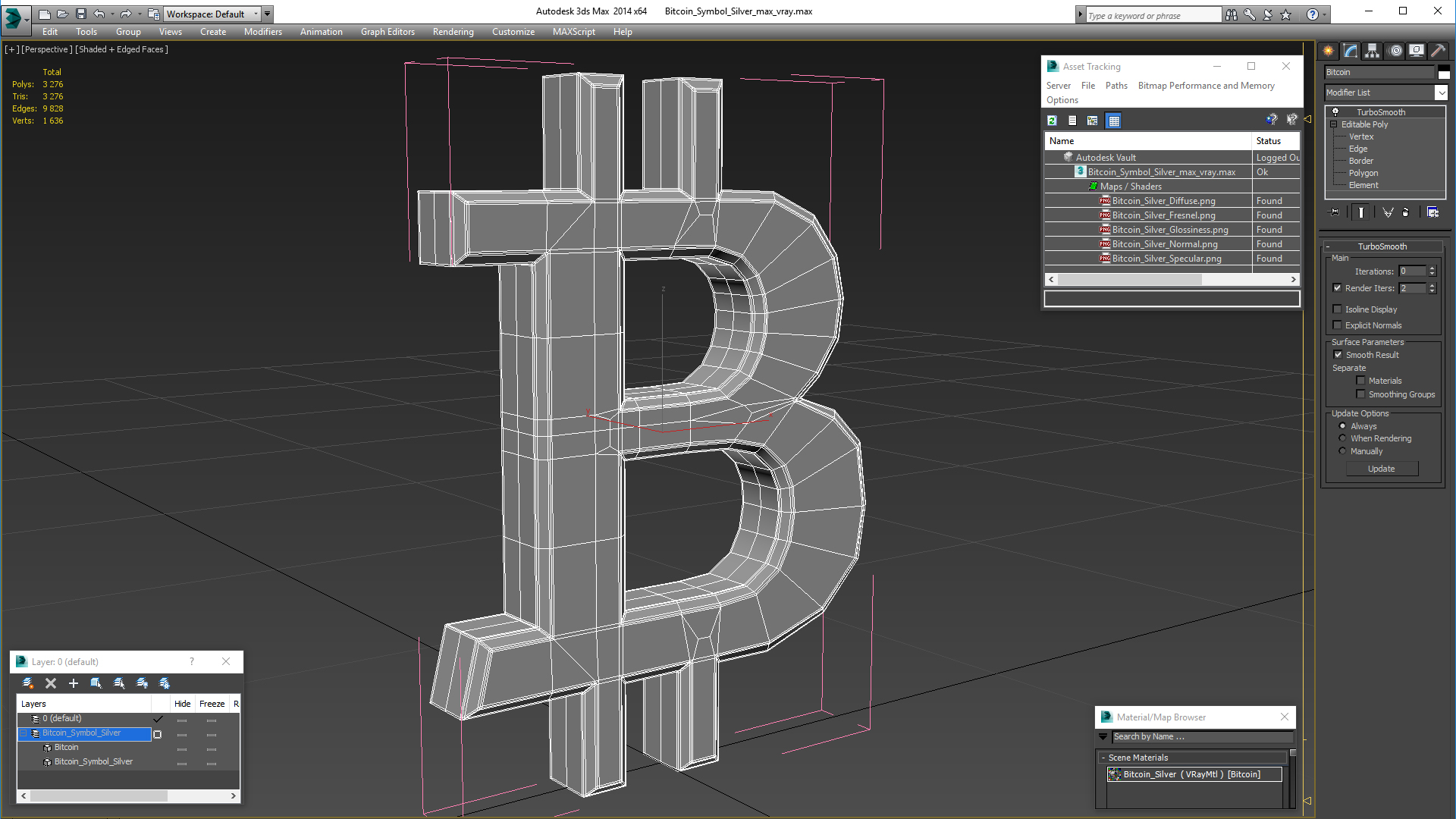The image size is (1456, 819).
Task: Click the Save File icon in quick toolbar
Action: pos(80,14)
